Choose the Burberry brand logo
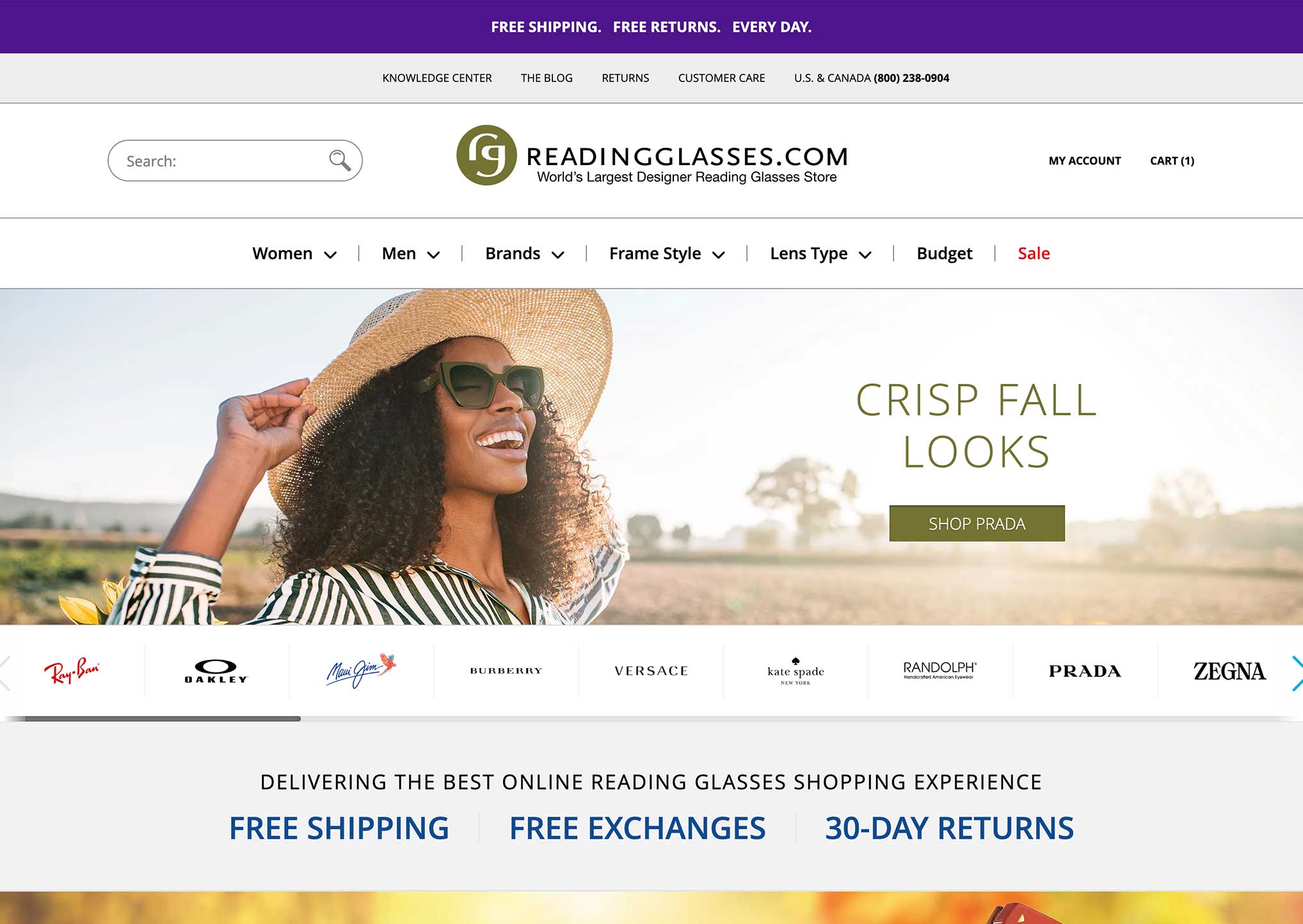 coord(506,671)
